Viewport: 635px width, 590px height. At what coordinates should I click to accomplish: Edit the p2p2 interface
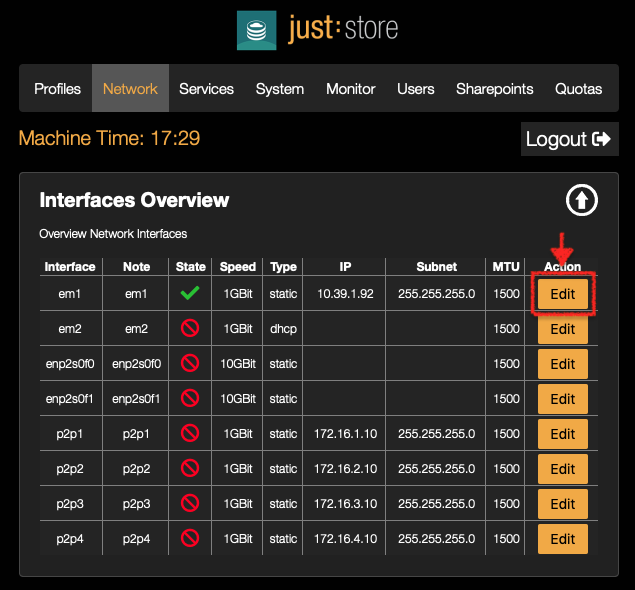pos(563,469)
